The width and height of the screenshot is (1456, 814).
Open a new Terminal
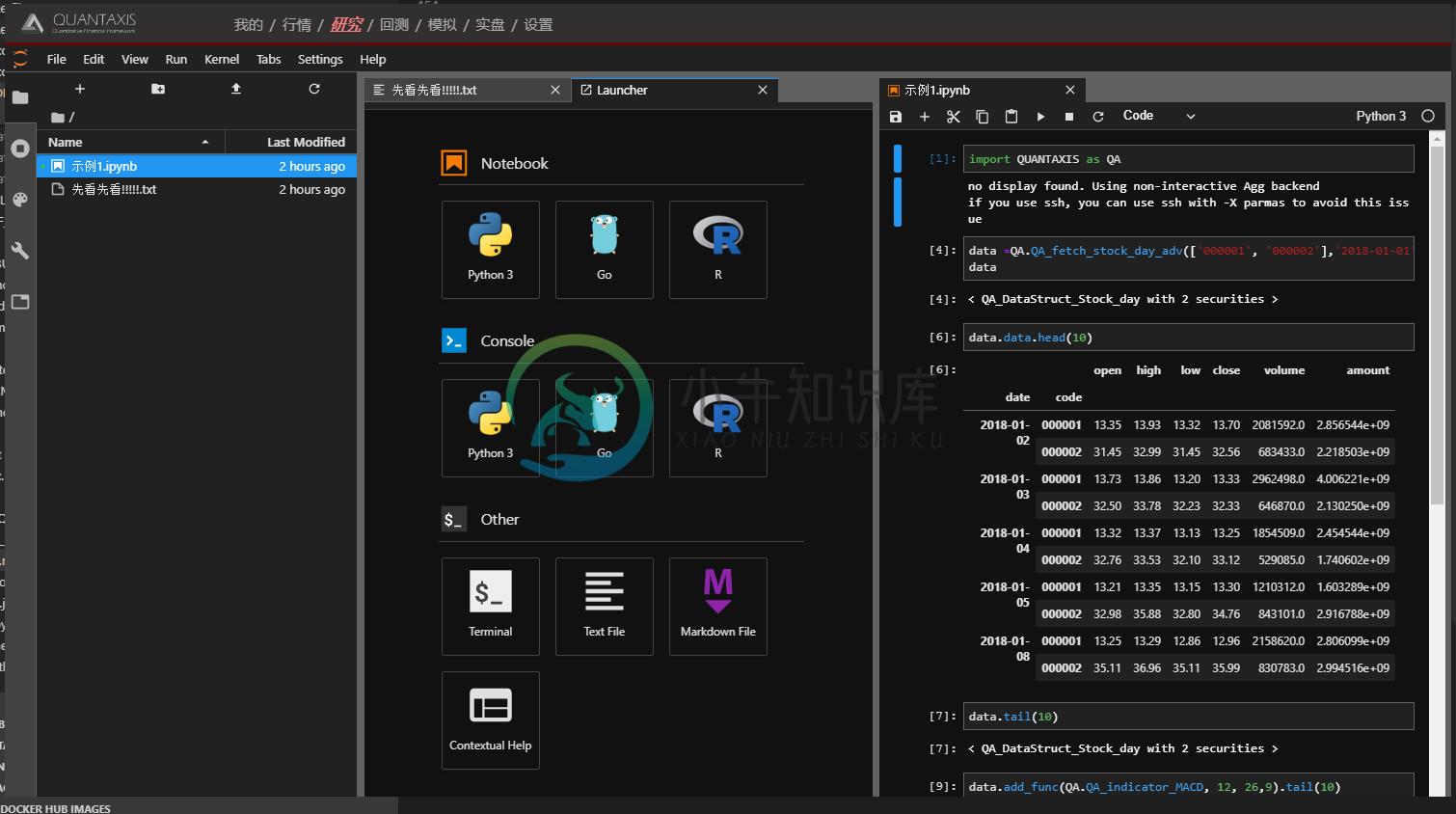coord(491,607)
